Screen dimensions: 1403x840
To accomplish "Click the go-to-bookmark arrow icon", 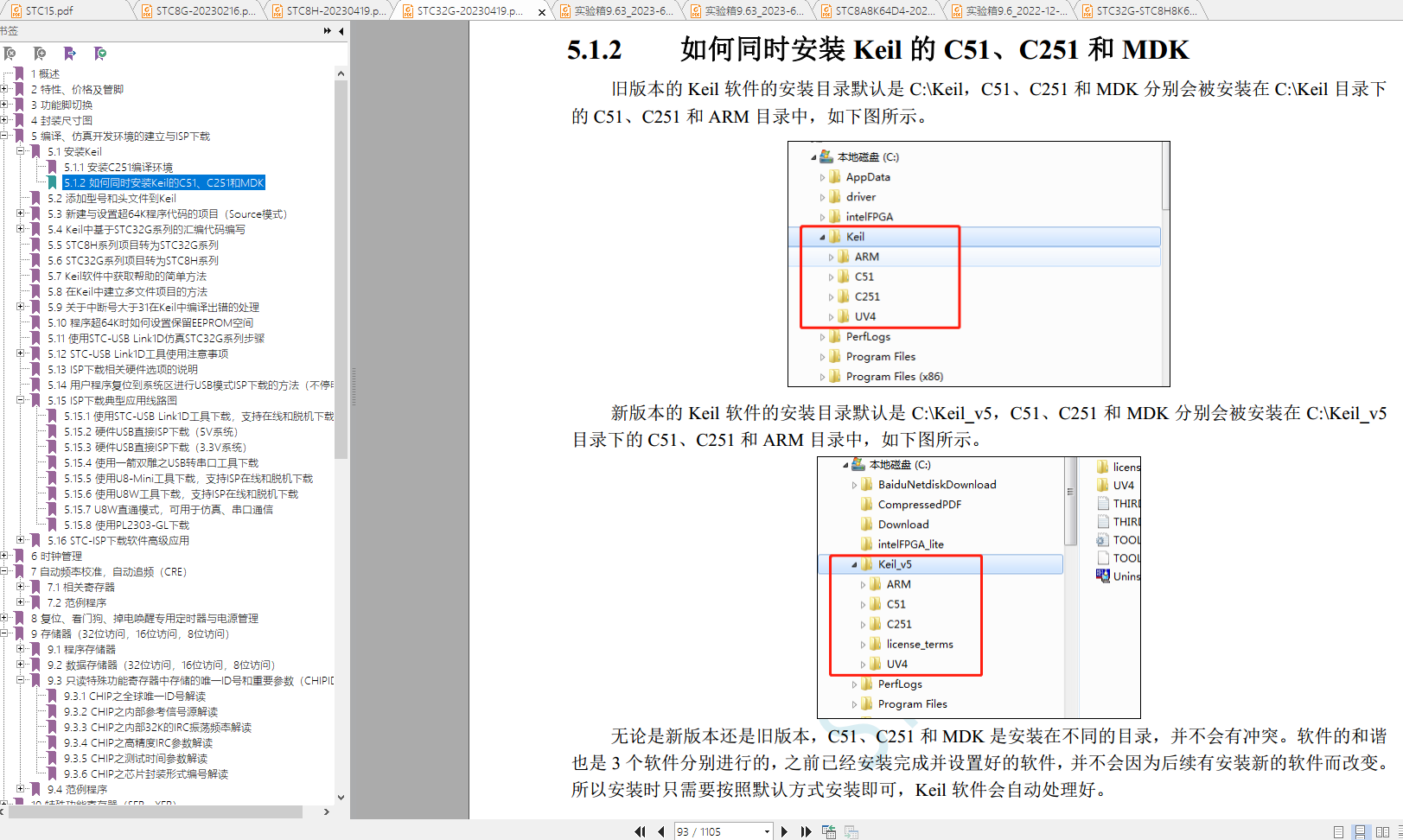I will 70,54.
